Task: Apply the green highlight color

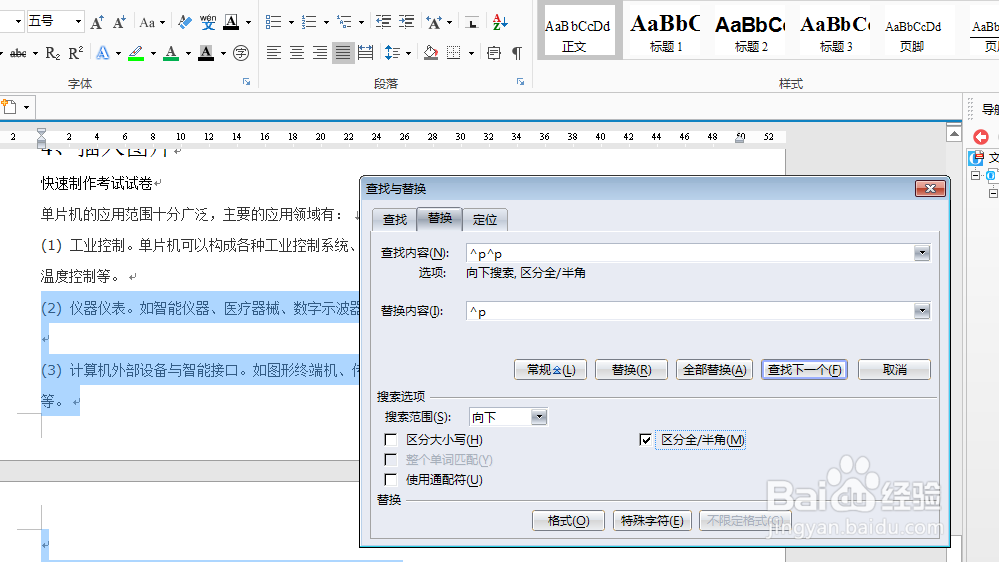Action: point(136,53)
